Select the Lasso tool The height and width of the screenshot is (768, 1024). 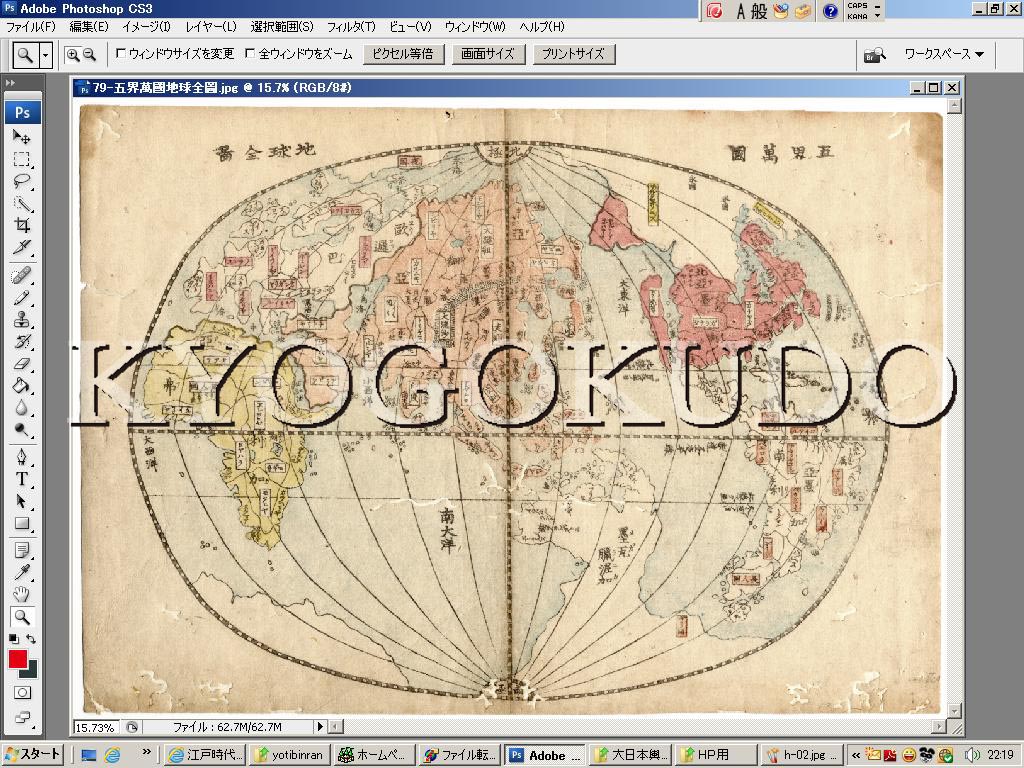click(x=22, y=181)
